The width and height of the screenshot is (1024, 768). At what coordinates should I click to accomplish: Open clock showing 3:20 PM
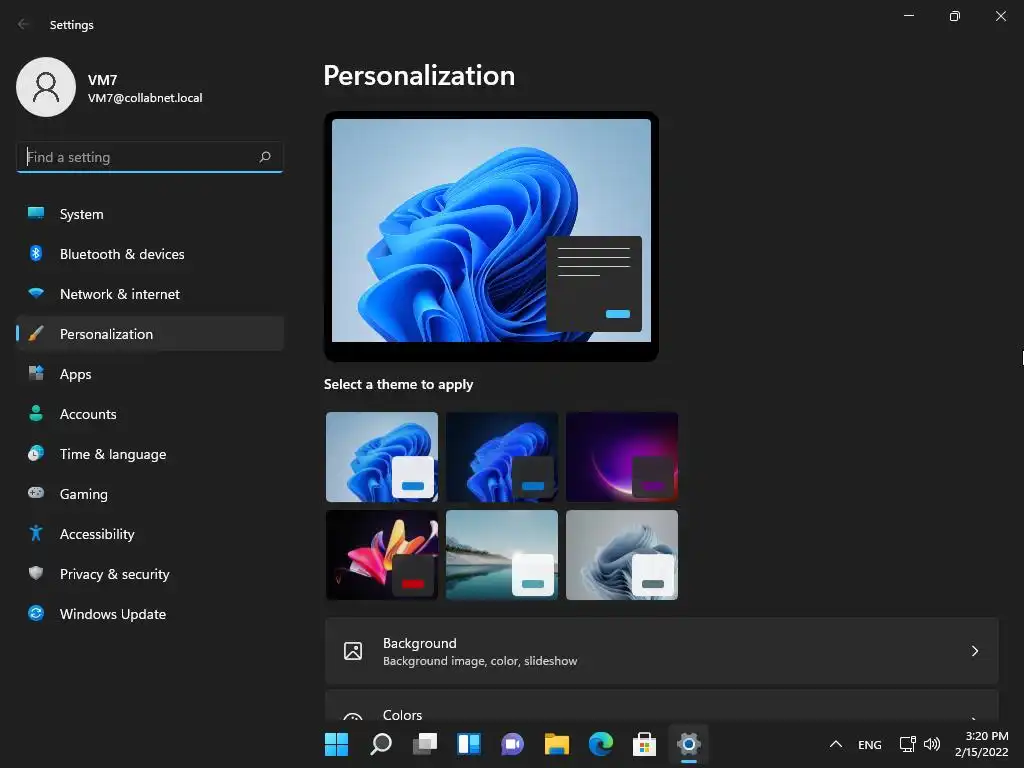click(x=982, y=744)
